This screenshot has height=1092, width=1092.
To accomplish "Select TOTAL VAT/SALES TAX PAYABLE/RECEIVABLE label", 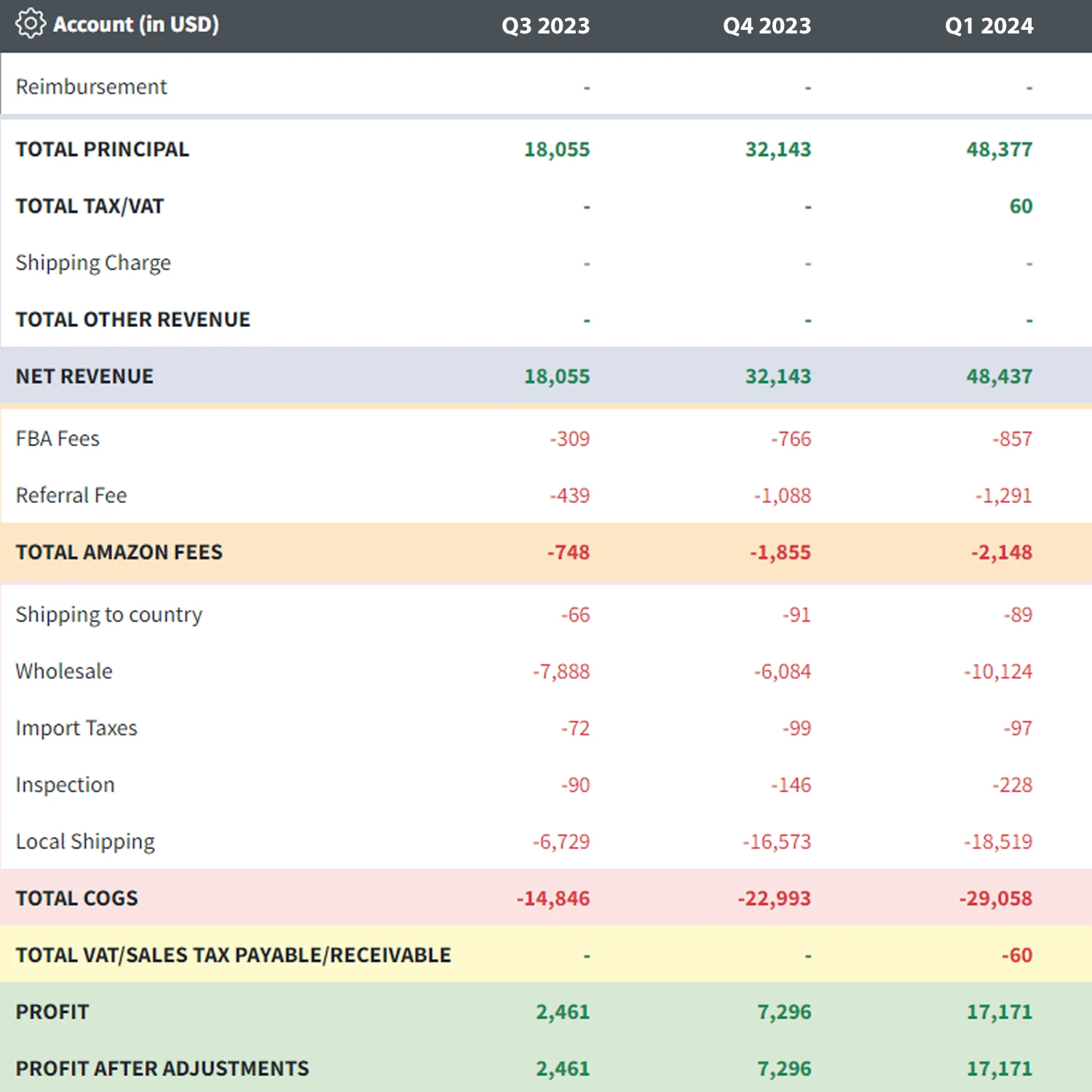I will click(x=234, y=955).
